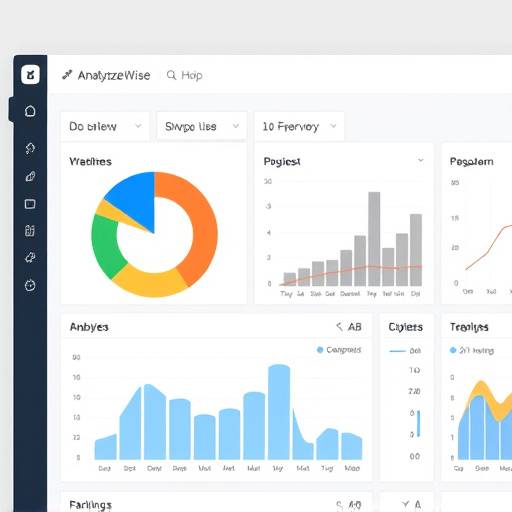
Task: Click the vertical blue slider in Cipiets
Action: tap(419, 423)
